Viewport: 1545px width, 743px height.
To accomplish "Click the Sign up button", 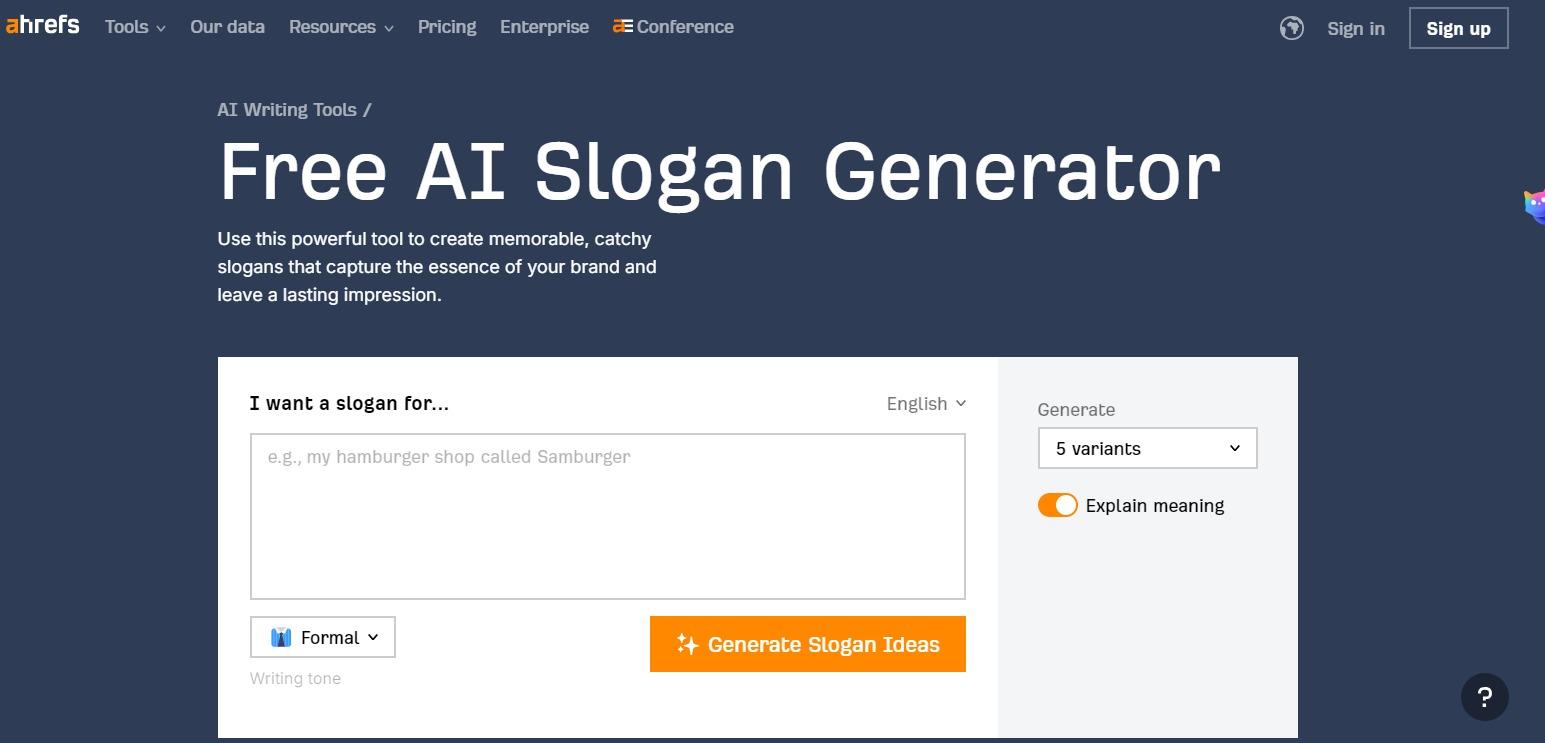I will 1458,28.
